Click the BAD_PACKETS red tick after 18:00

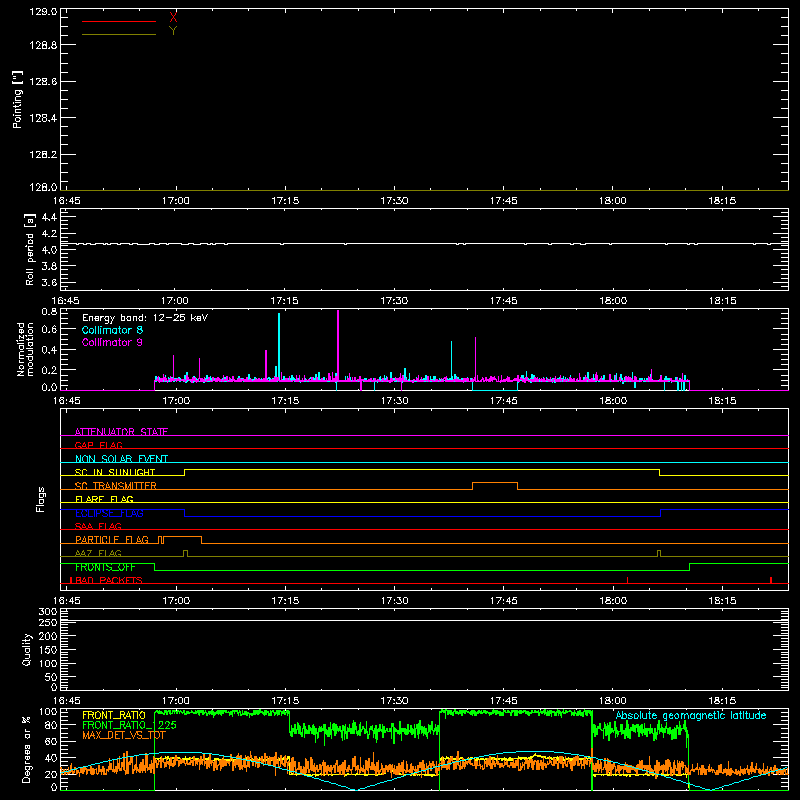click(628, 580)
